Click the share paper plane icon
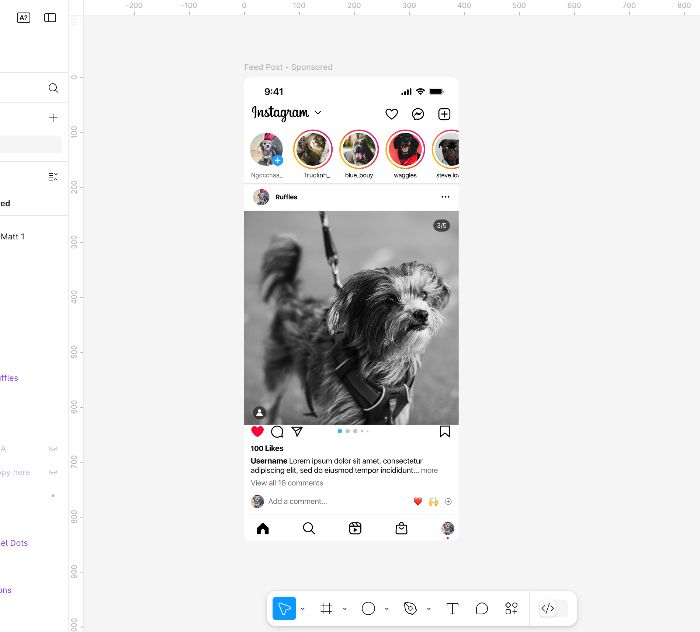Viewport: 700px width, 632px height. coord(297,432)
